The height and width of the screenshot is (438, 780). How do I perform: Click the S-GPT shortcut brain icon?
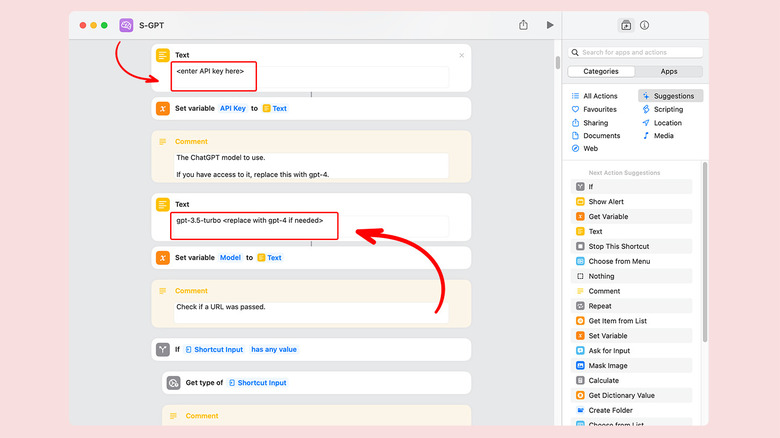tap(126, 25)
